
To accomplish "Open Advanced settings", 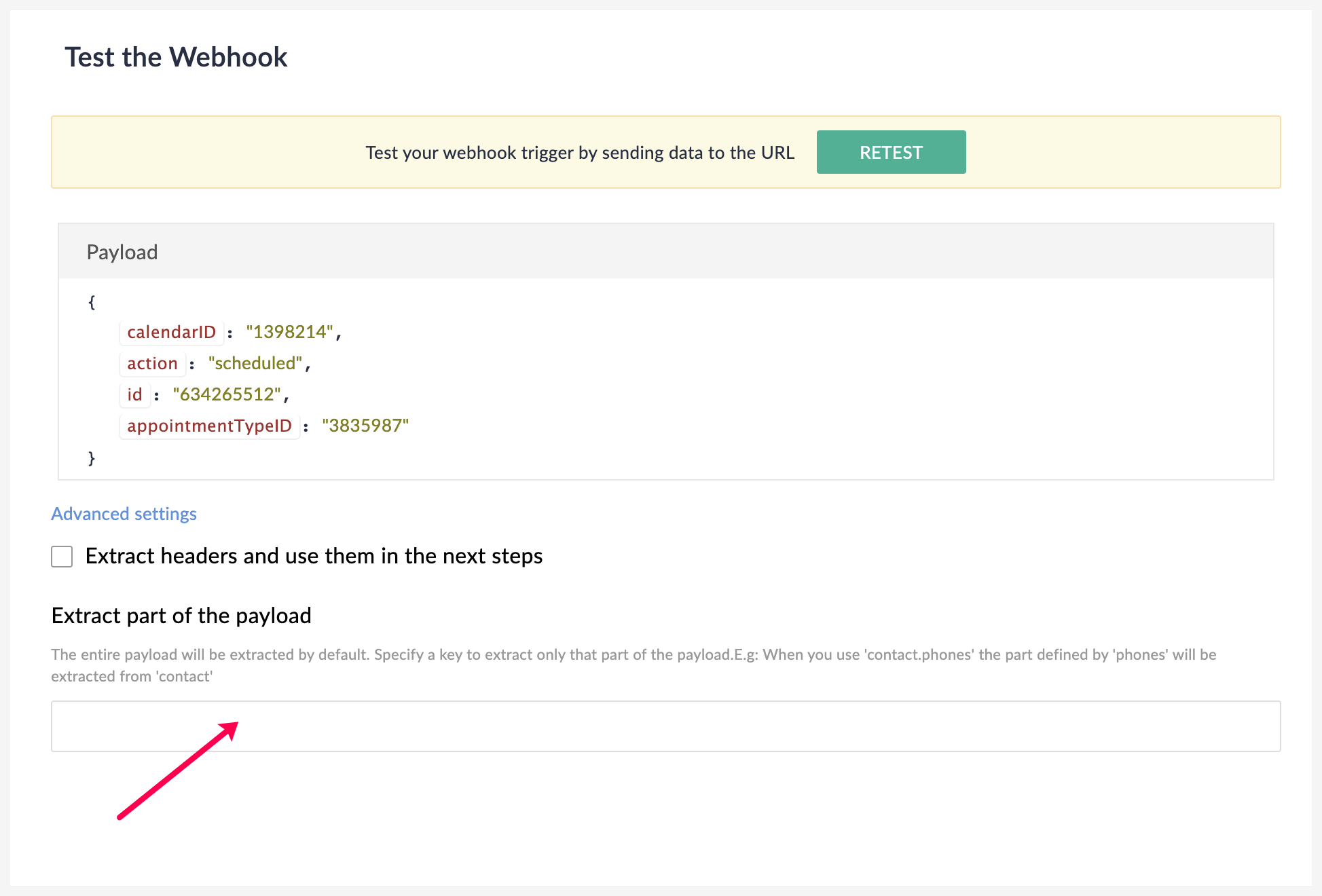I will coord(124,514).
